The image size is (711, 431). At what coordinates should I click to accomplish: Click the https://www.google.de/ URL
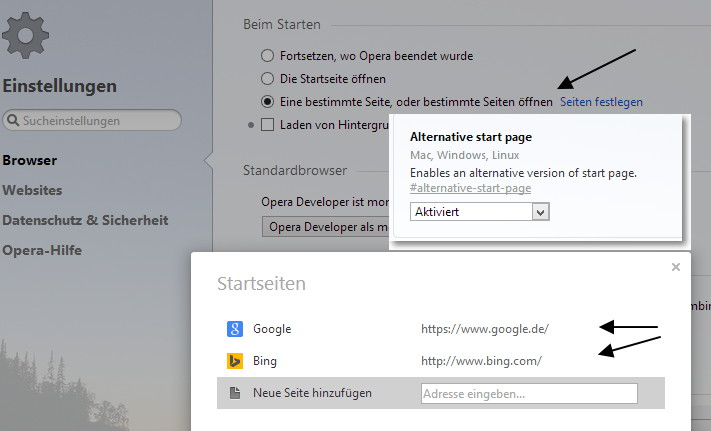[x=485, y=329]
